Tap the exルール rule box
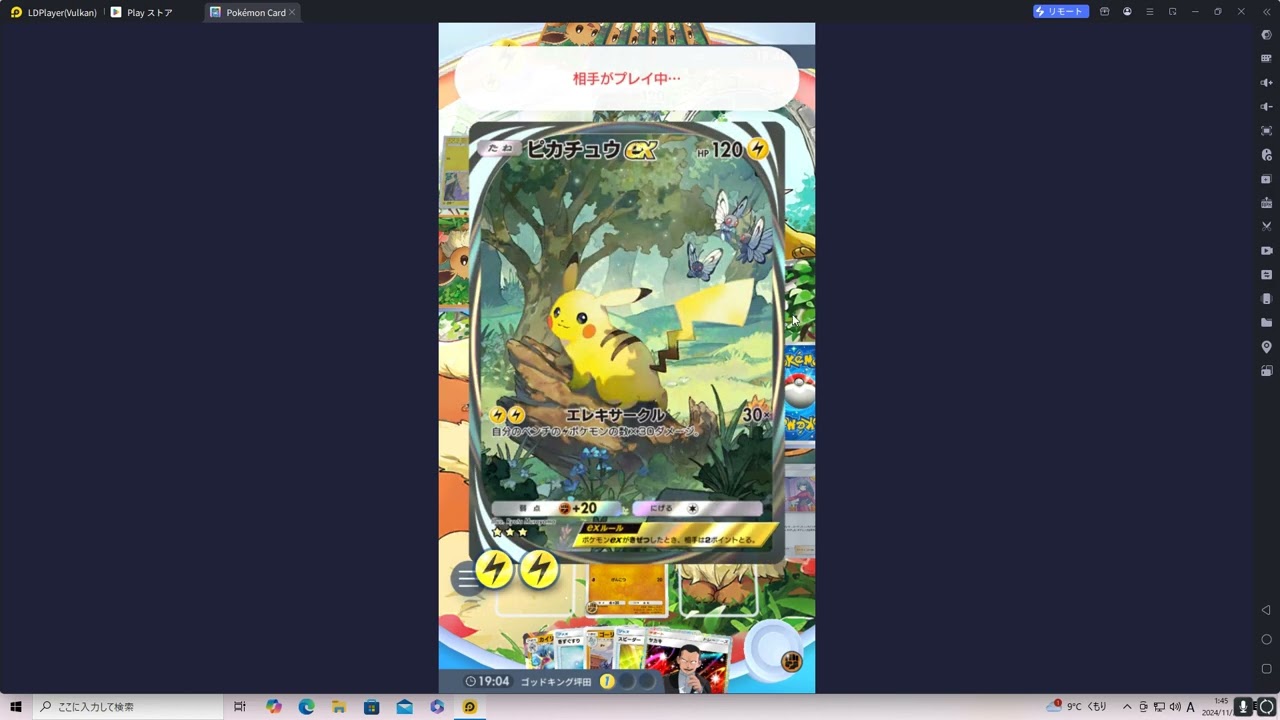This screenshot has width=1280, height=720. [x=676, y=534]
